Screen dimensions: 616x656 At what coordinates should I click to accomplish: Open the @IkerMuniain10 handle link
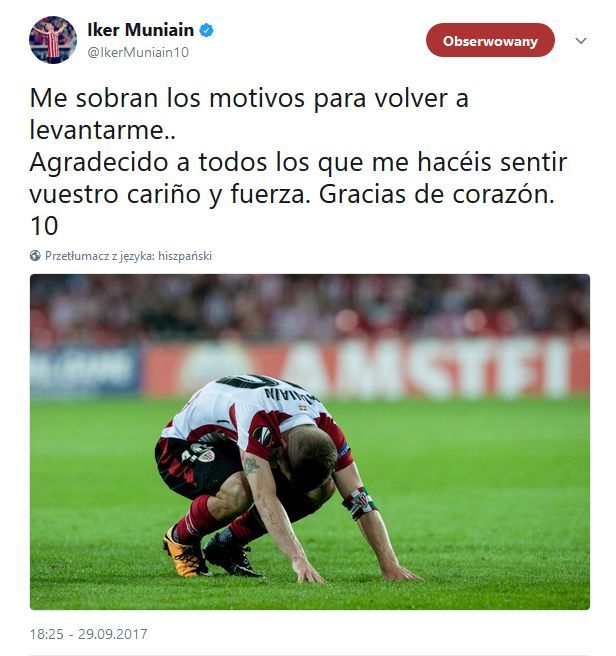[x=138, y=52]
